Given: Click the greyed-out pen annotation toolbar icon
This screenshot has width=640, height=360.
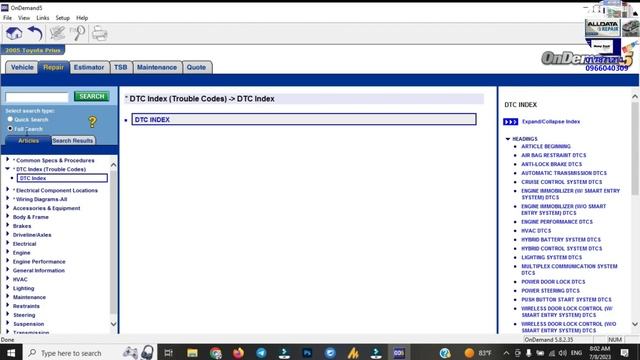Looking at the screenshot, I should tap(57, 33).
